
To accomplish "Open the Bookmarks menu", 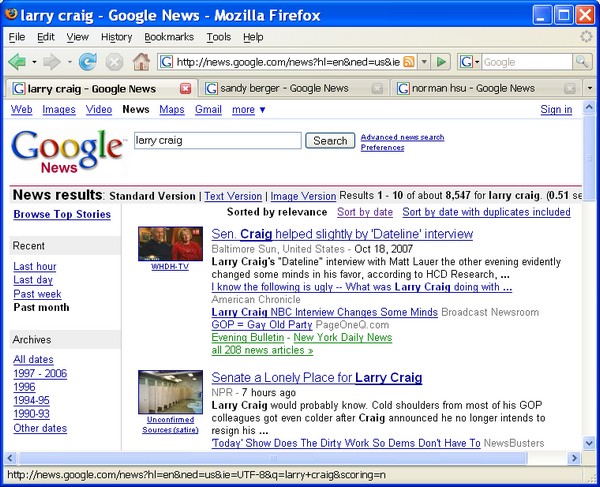I will tap(169, 37).
